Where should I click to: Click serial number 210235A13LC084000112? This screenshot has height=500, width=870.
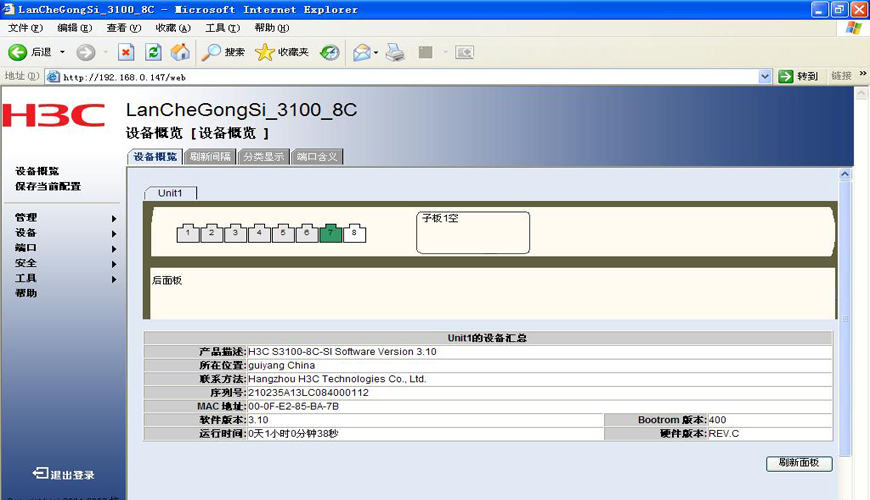click(x=308, y=393)
